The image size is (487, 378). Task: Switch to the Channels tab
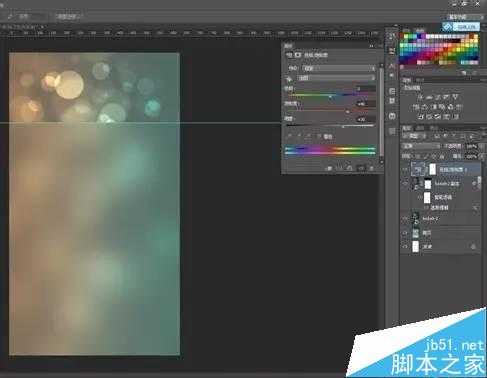point(421,128)
